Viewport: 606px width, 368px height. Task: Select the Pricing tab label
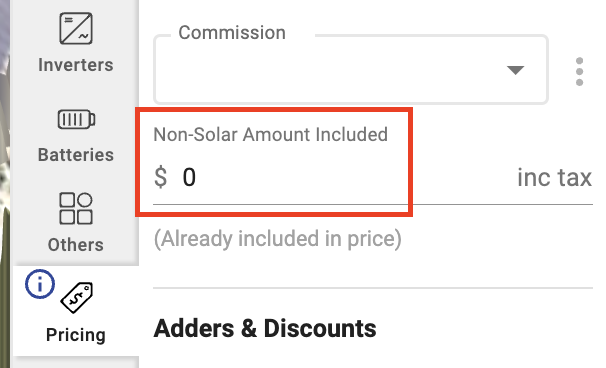point(76,335)
